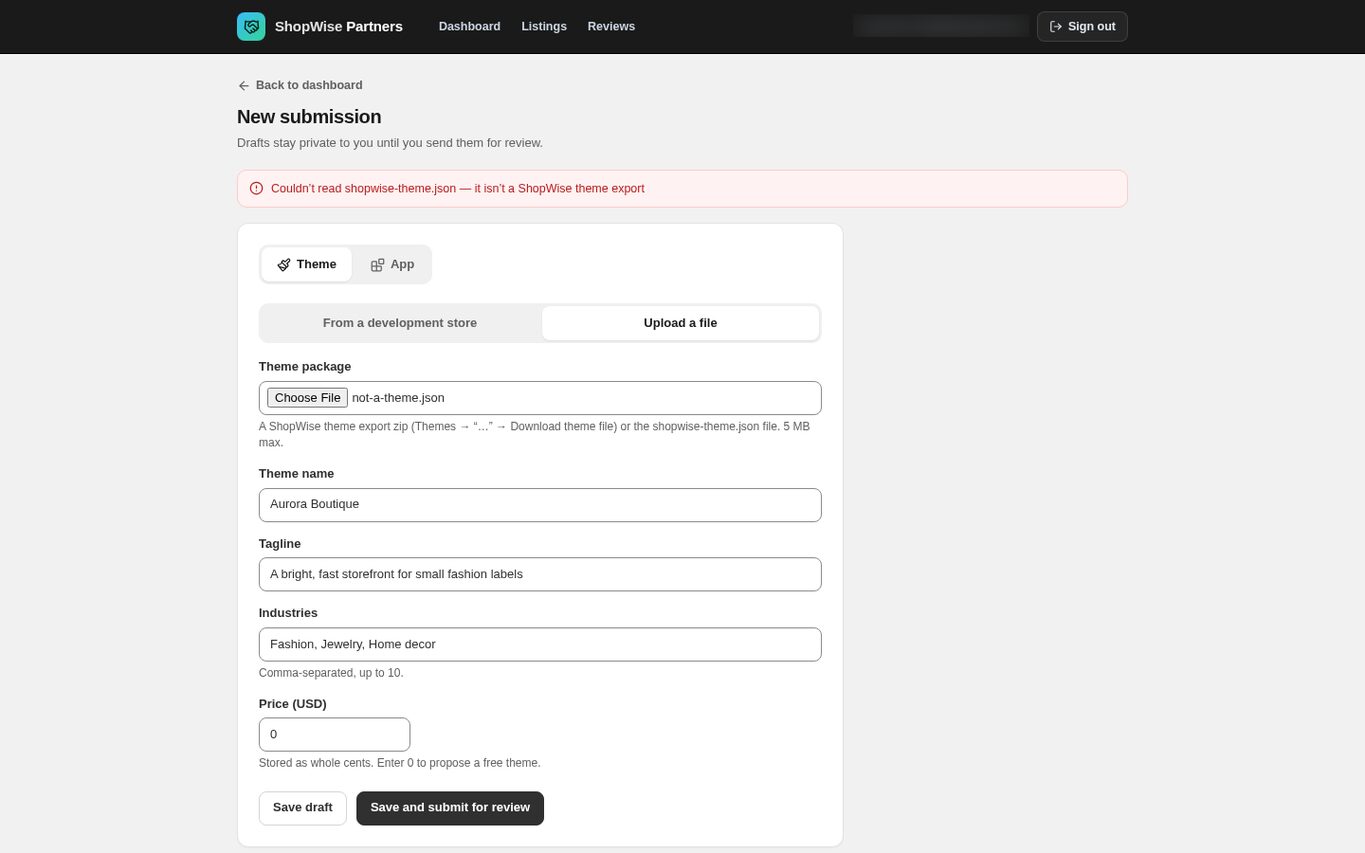Focus the Industries input field

540,644
